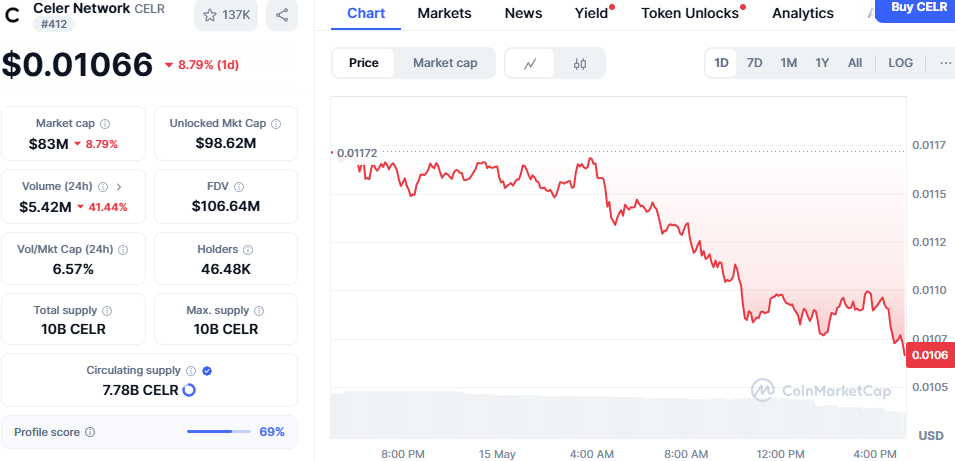Open more chart options ellipsis menu
Screen dimensions: 955x461
coord(946,63)
